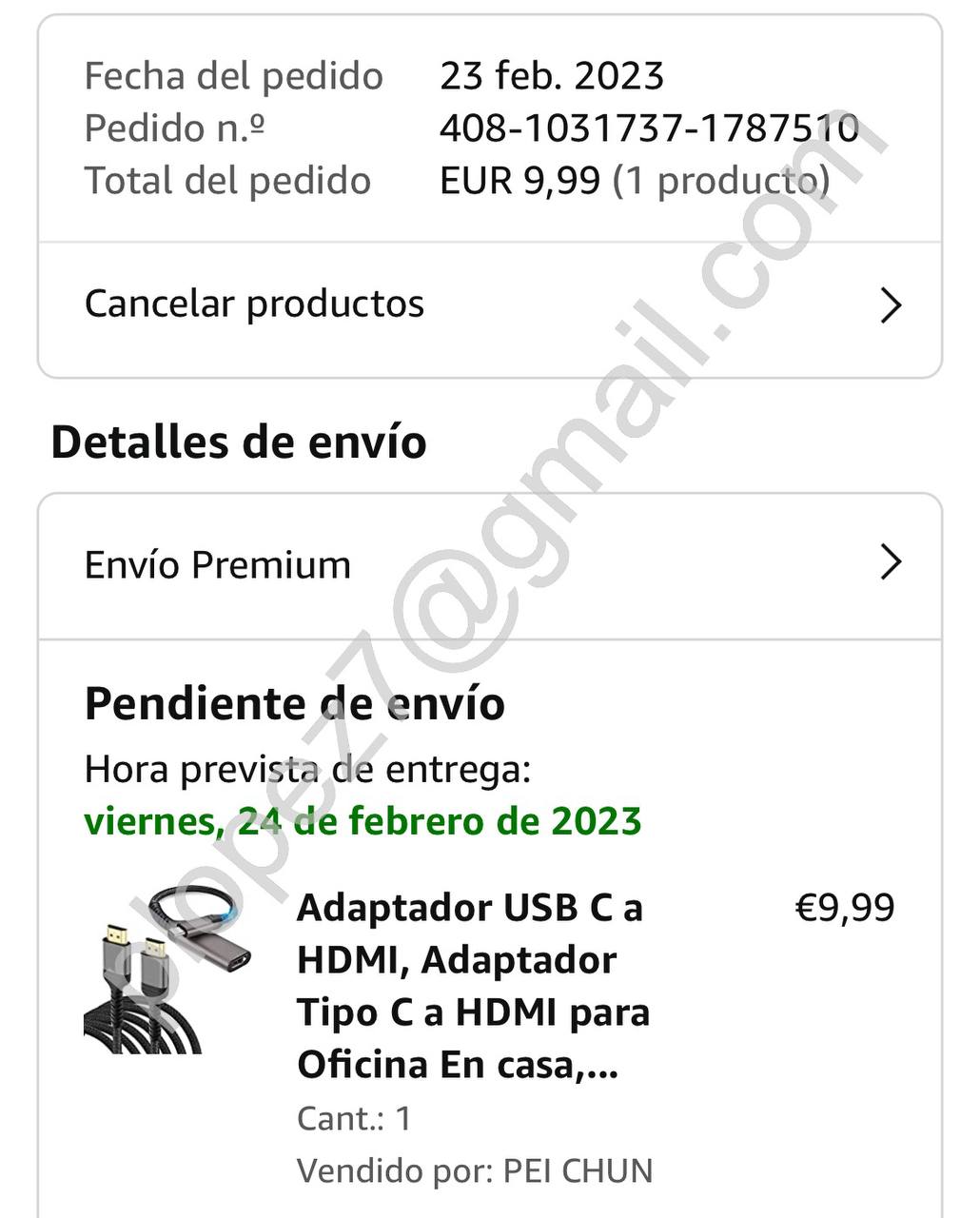Tap the order date 23 feb. 2023
Image resolution: width=980 pixels, height=1218 pixels.
click(552, 76)
